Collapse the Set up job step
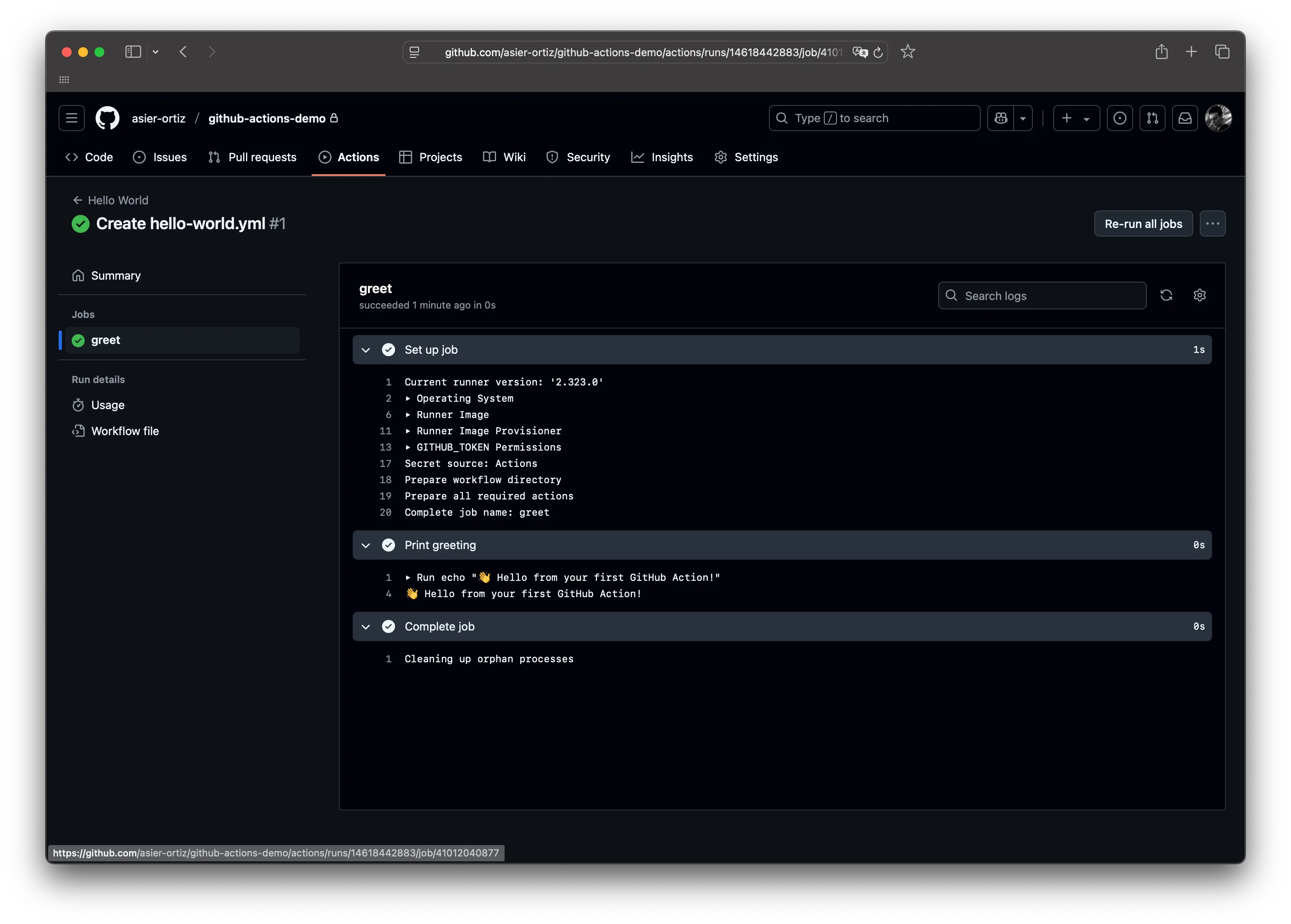The width and height of the screenshot is (1291, 924). click(x=782, y=350)
